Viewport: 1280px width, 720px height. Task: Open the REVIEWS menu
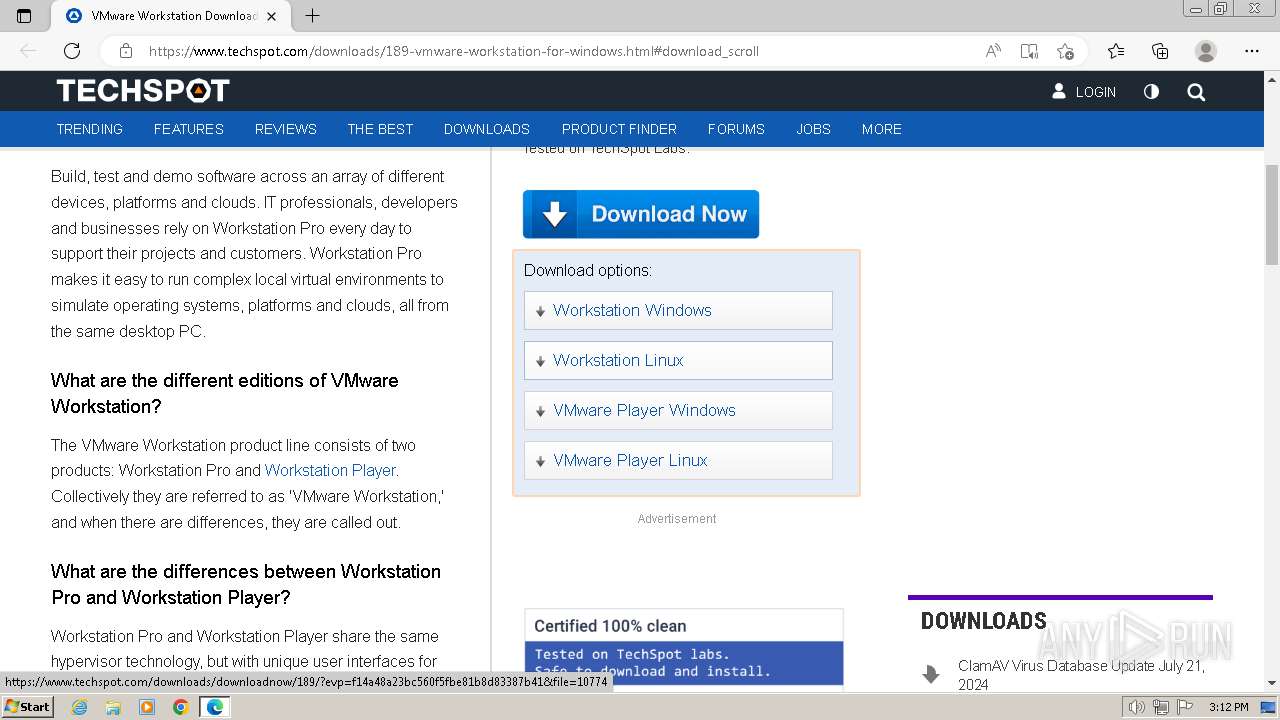click(x=286, y=129)
